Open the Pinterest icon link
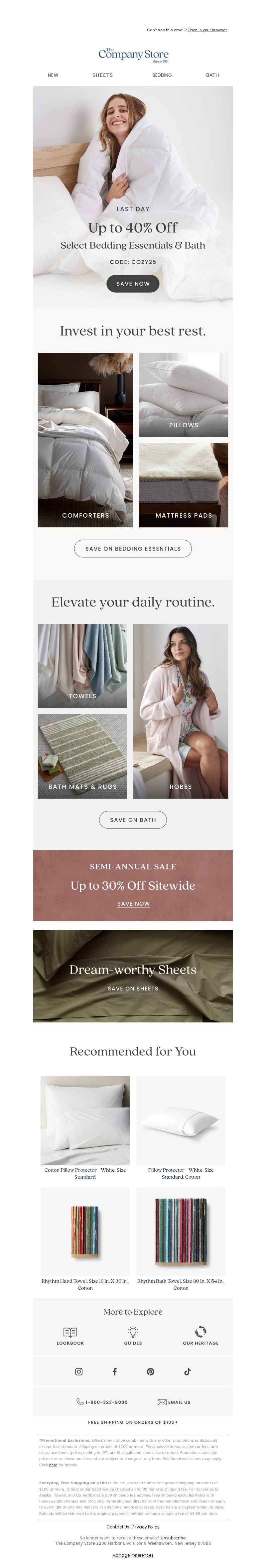 click(150, 1372)
